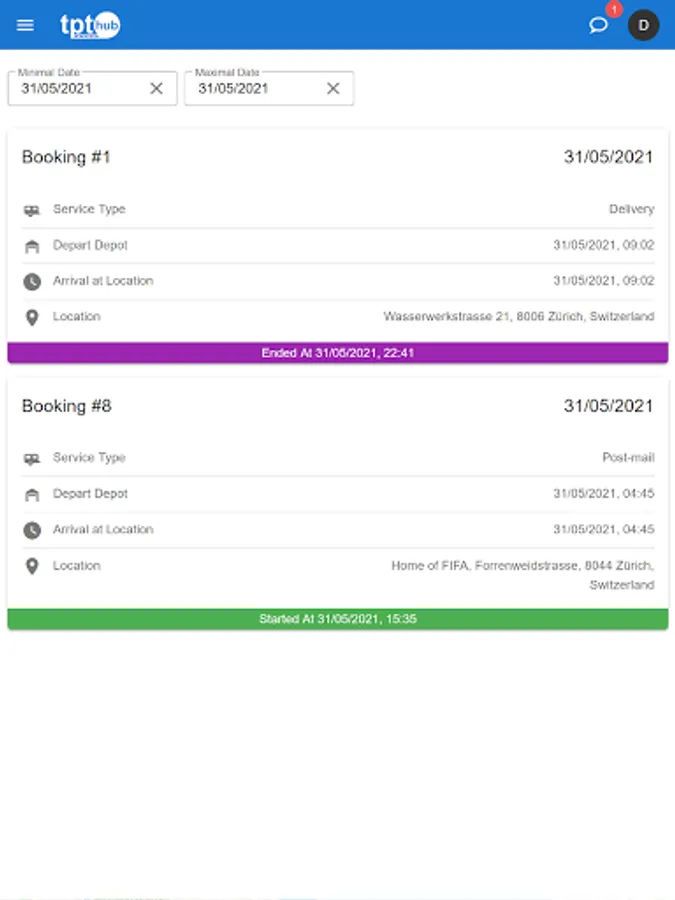Screen dimensions: 675x900
Task: Click the purple Ended At status bar
Action: click(338, 353)
